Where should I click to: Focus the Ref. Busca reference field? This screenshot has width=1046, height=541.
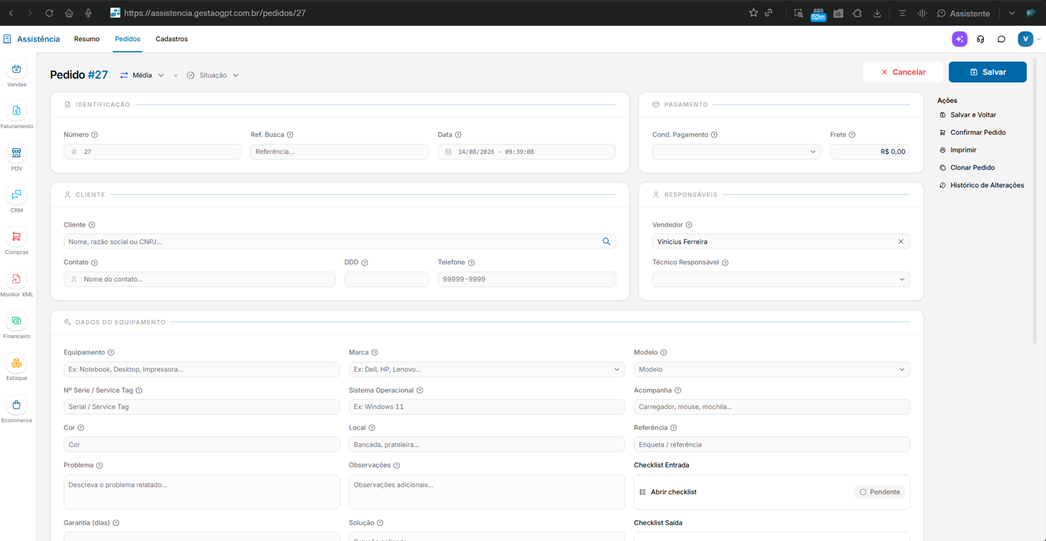point(340,152)
